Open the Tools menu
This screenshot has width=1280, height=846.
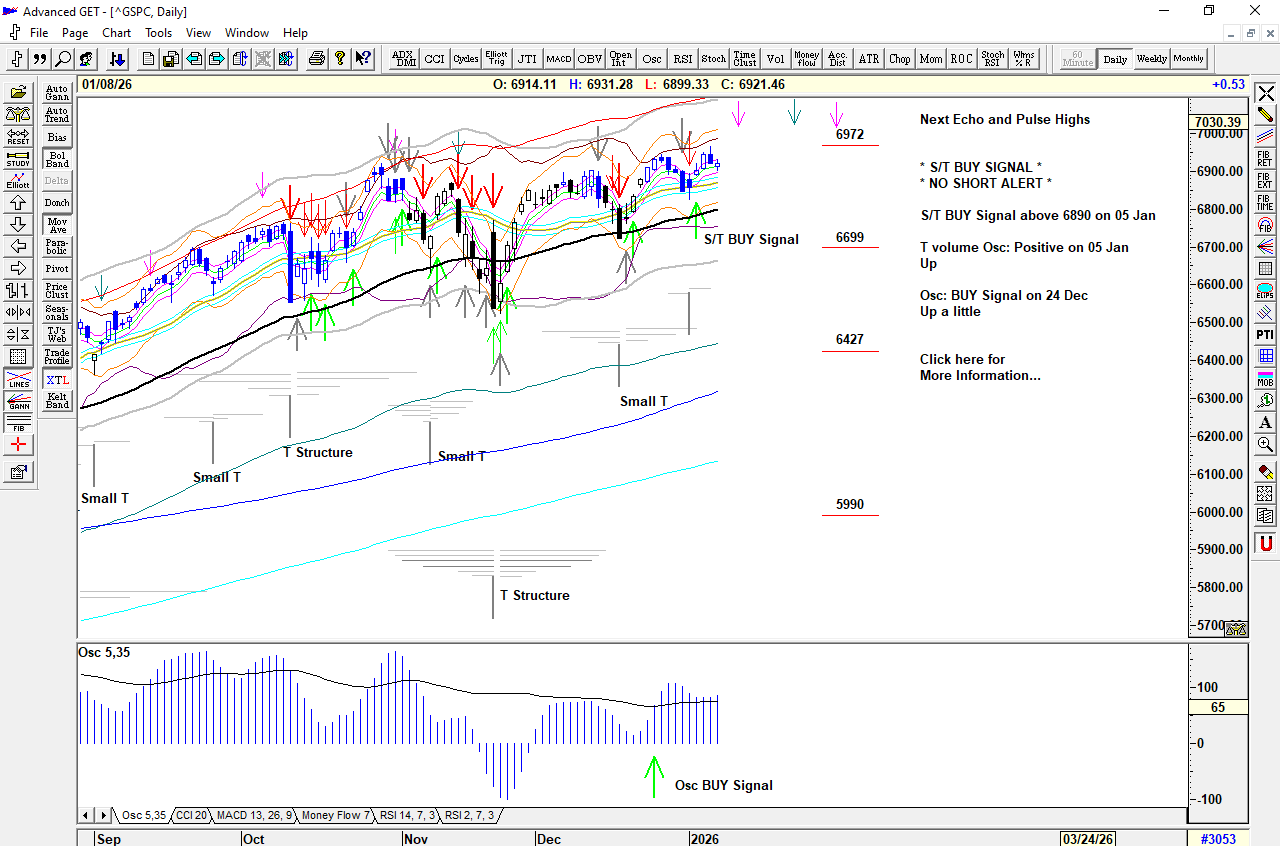point(158,33)
